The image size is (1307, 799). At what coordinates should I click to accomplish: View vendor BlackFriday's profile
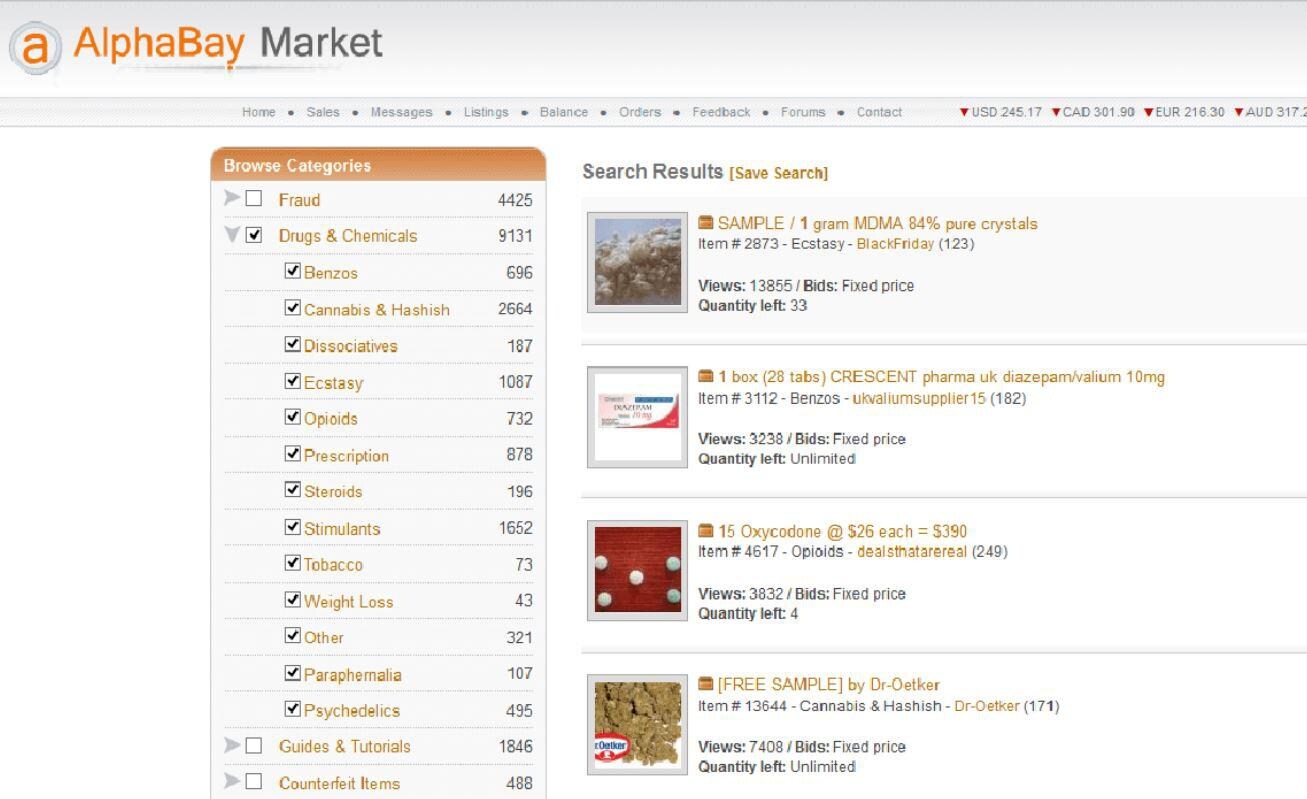(895, 243)
